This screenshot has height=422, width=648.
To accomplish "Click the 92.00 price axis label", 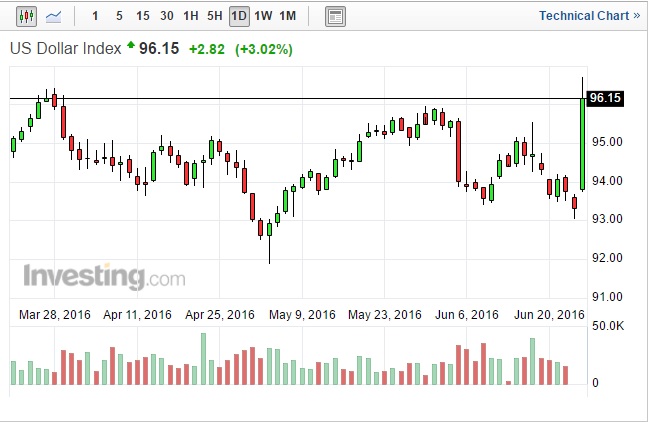I will pos(607,258).
